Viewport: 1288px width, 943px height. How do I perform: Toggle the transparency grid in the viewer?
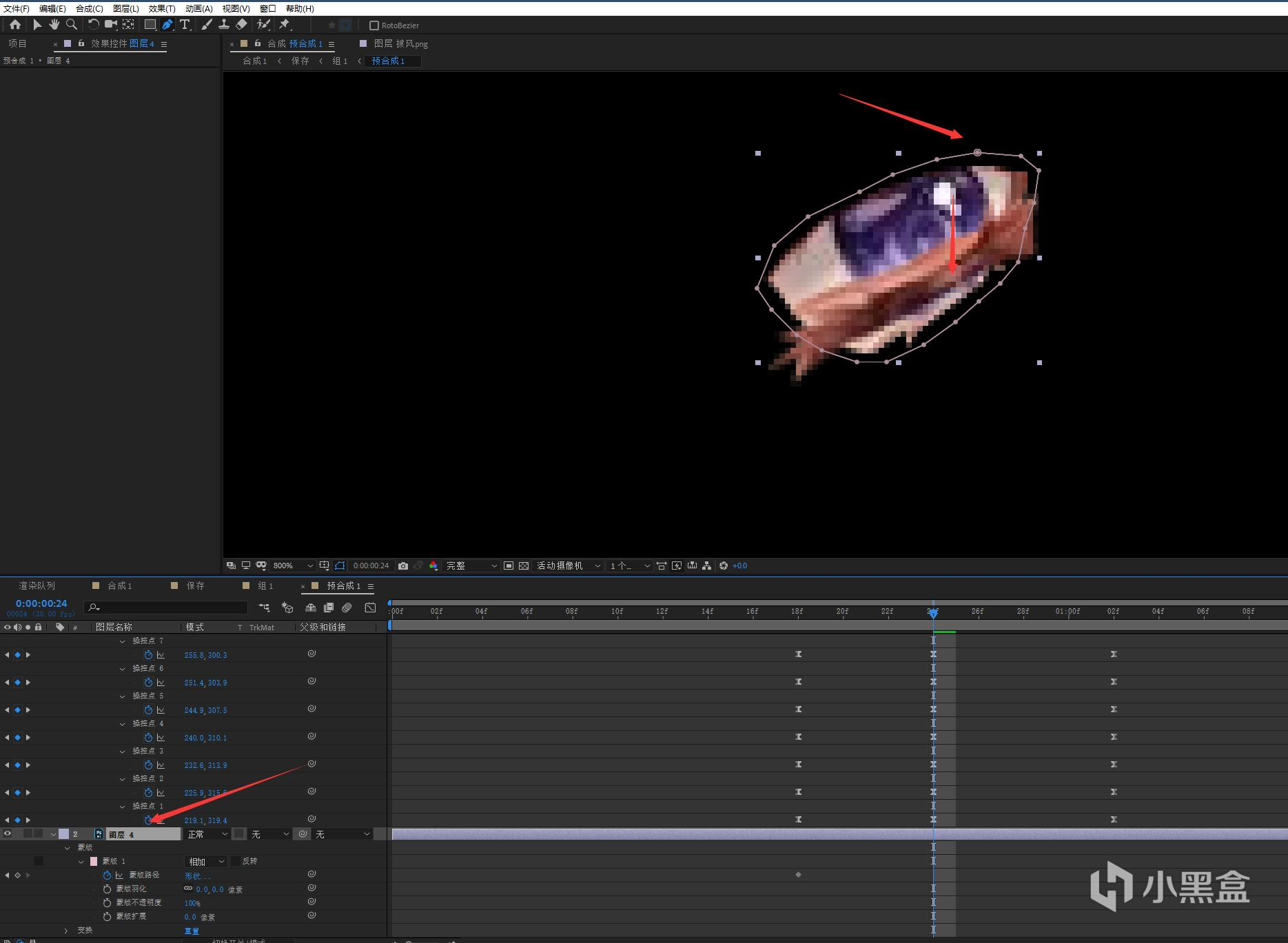(524, 566)
